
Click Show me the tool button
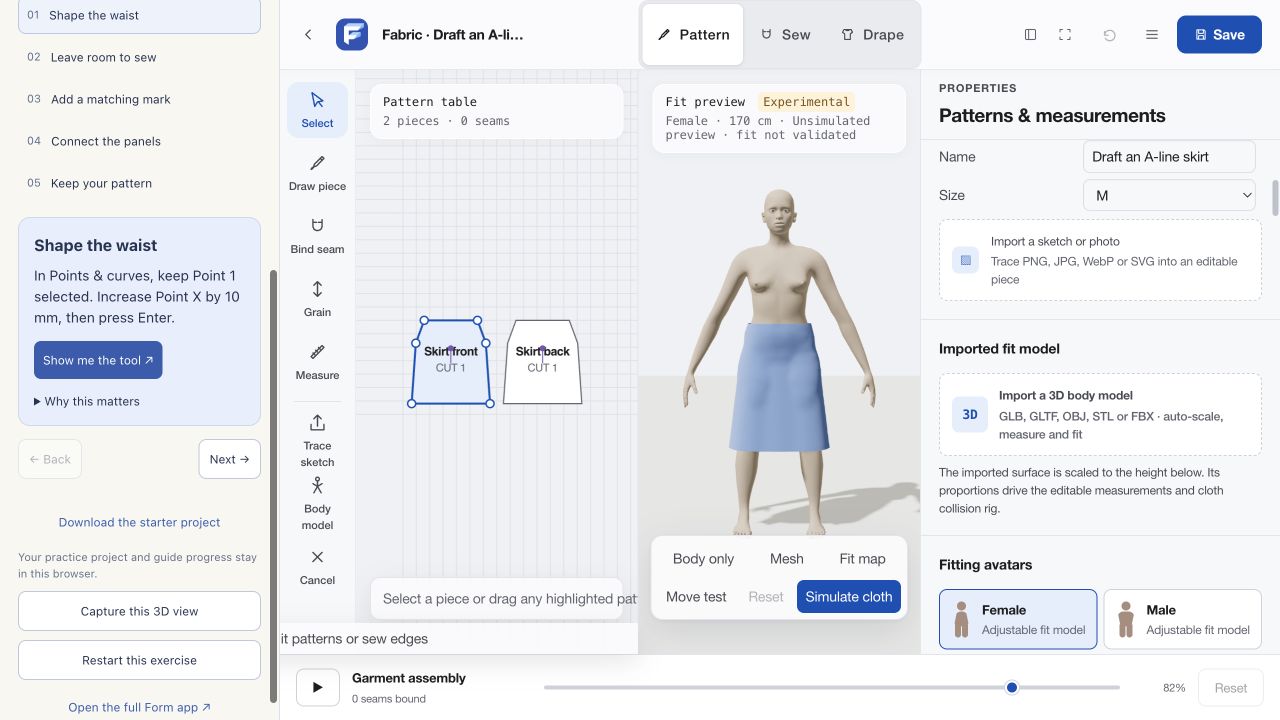[98, 360]
